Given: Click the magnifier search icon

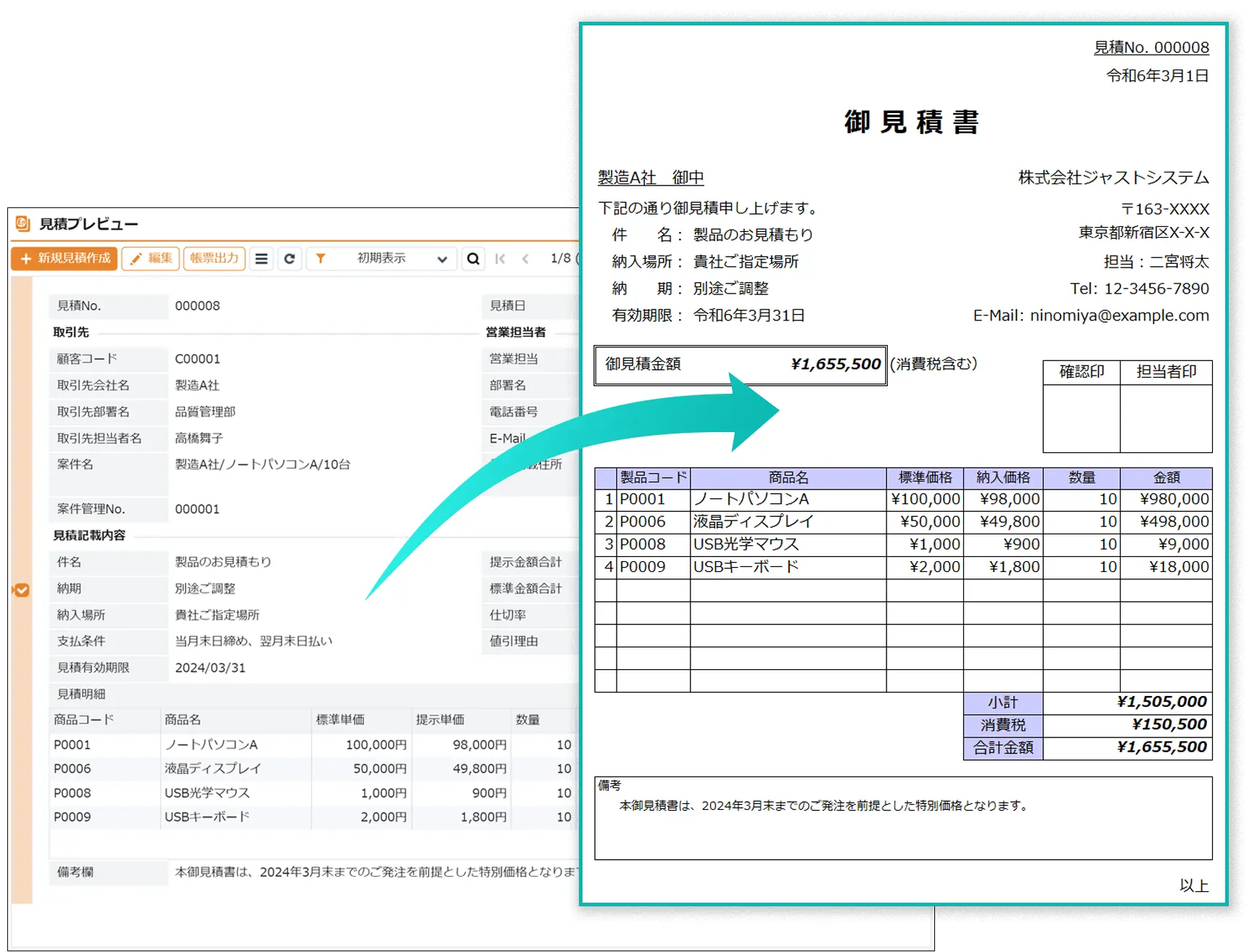Looking at the screenshot, I should 473,259.
